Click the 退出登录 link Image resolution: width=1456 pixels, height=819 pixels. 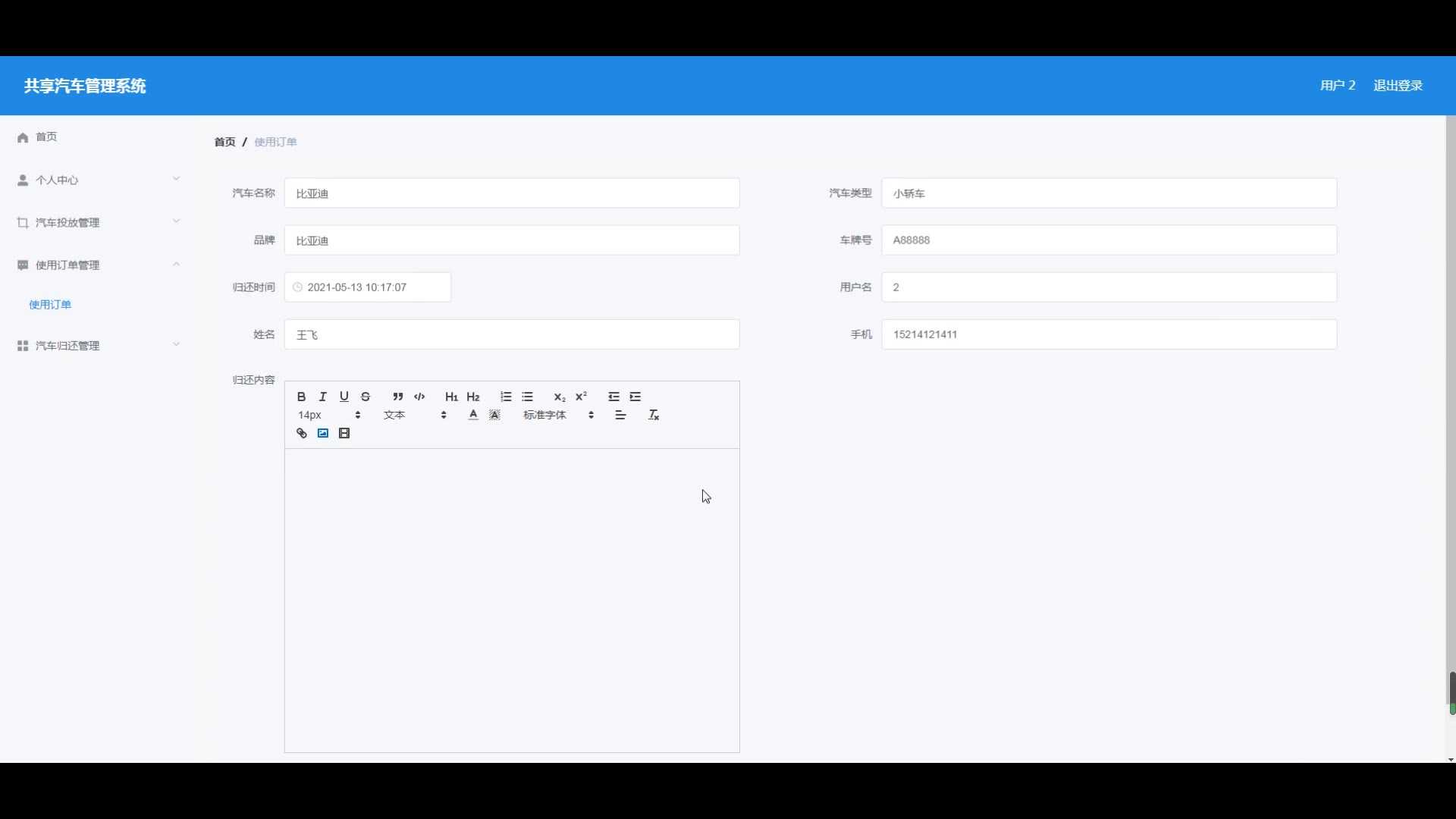[x=1397, y=85]
